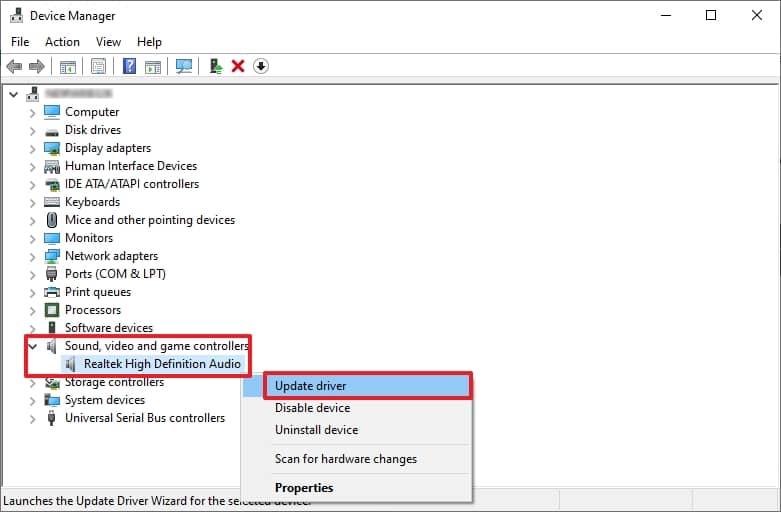This screenshot has height=512, width=781.
Task: Select IDE ATA/ATAPI controllers row text
Action: [132, 184]
